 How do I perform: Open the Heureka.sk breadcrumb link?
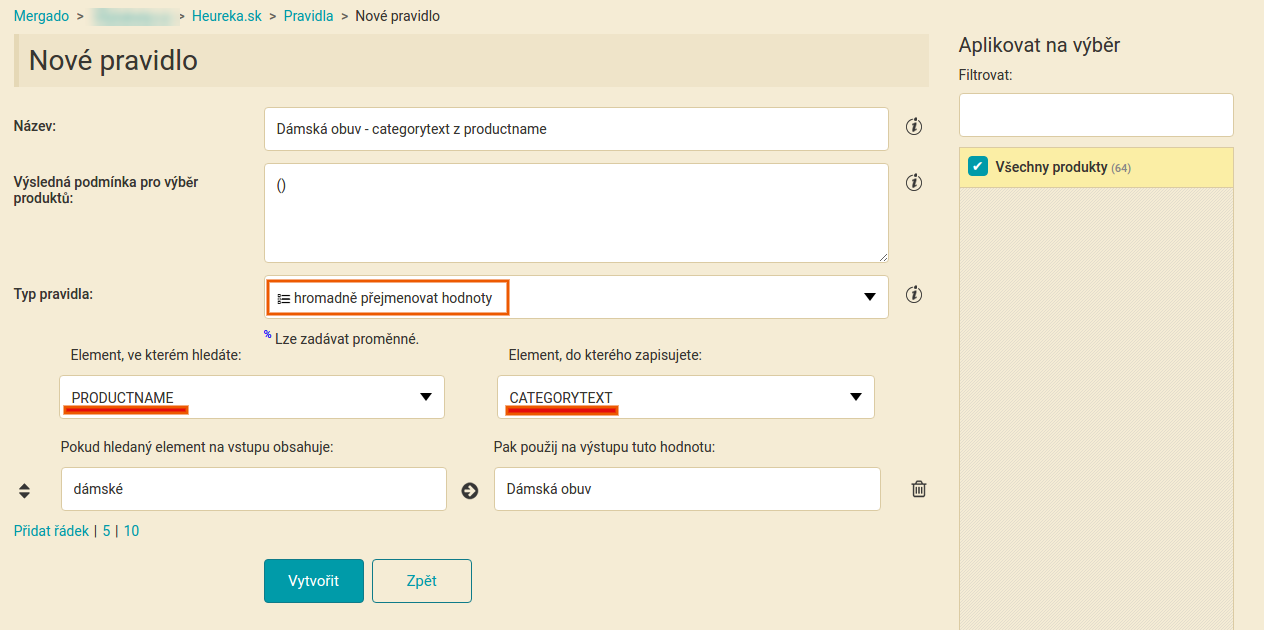coord(227,16)
